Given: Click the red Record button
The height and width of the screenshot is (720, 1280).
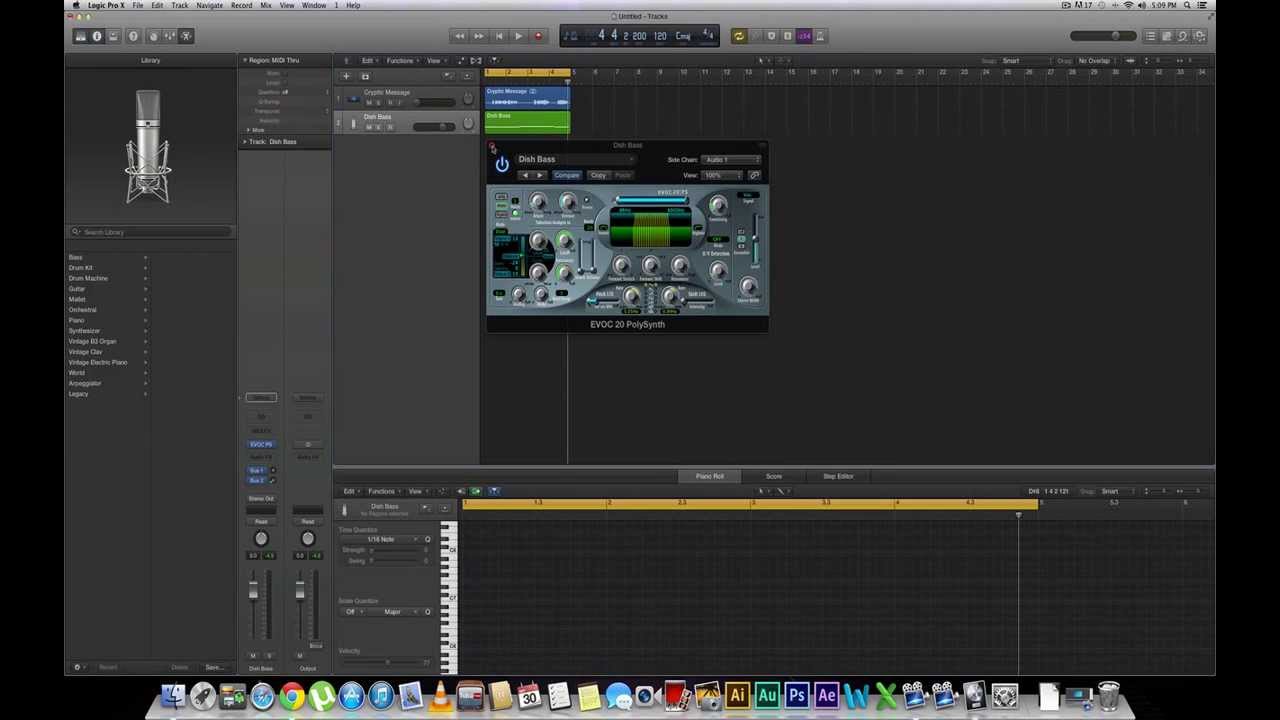Looking at the screenshot, I should (x=537, y=36).
